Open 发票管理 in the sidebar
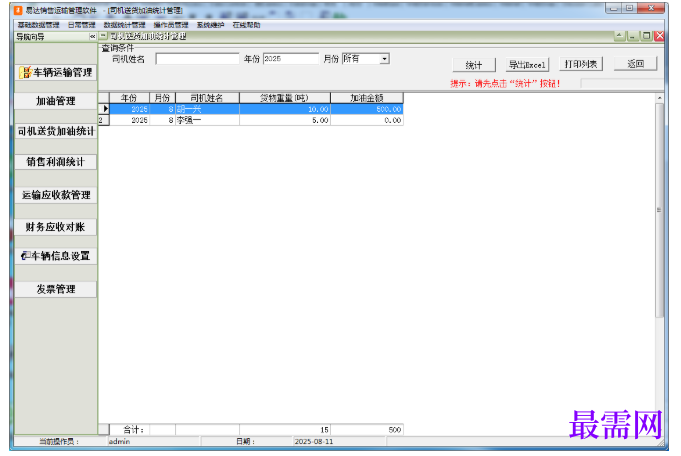 56,289
